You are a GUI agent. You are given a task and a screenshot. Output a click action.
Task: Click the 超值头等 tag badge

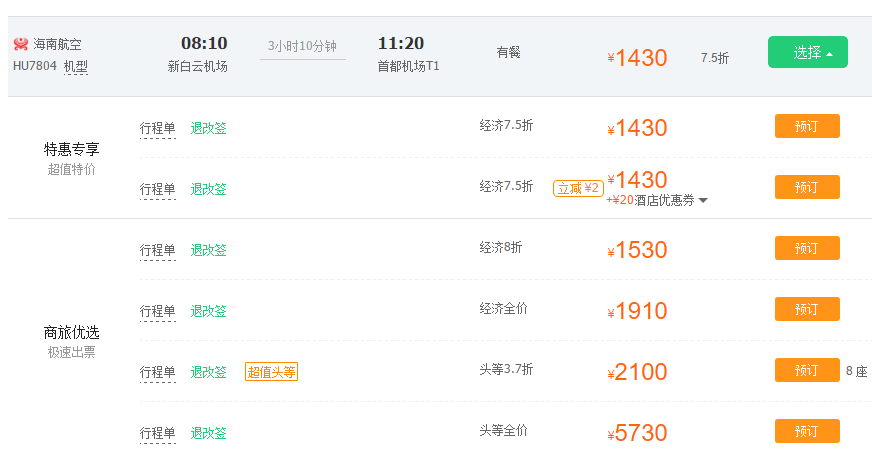[271, 372]
